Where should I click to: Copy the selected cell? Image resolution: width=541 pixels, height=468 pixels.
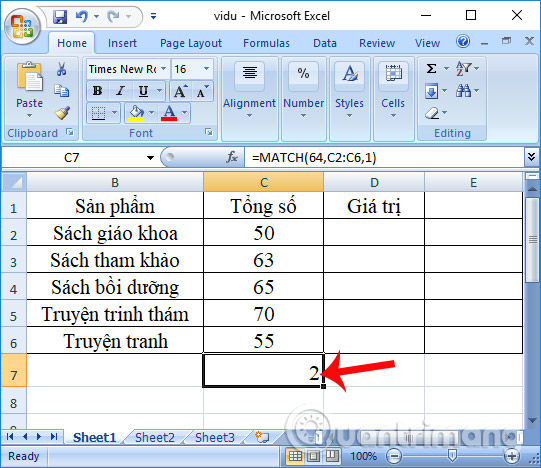(61, 91)
